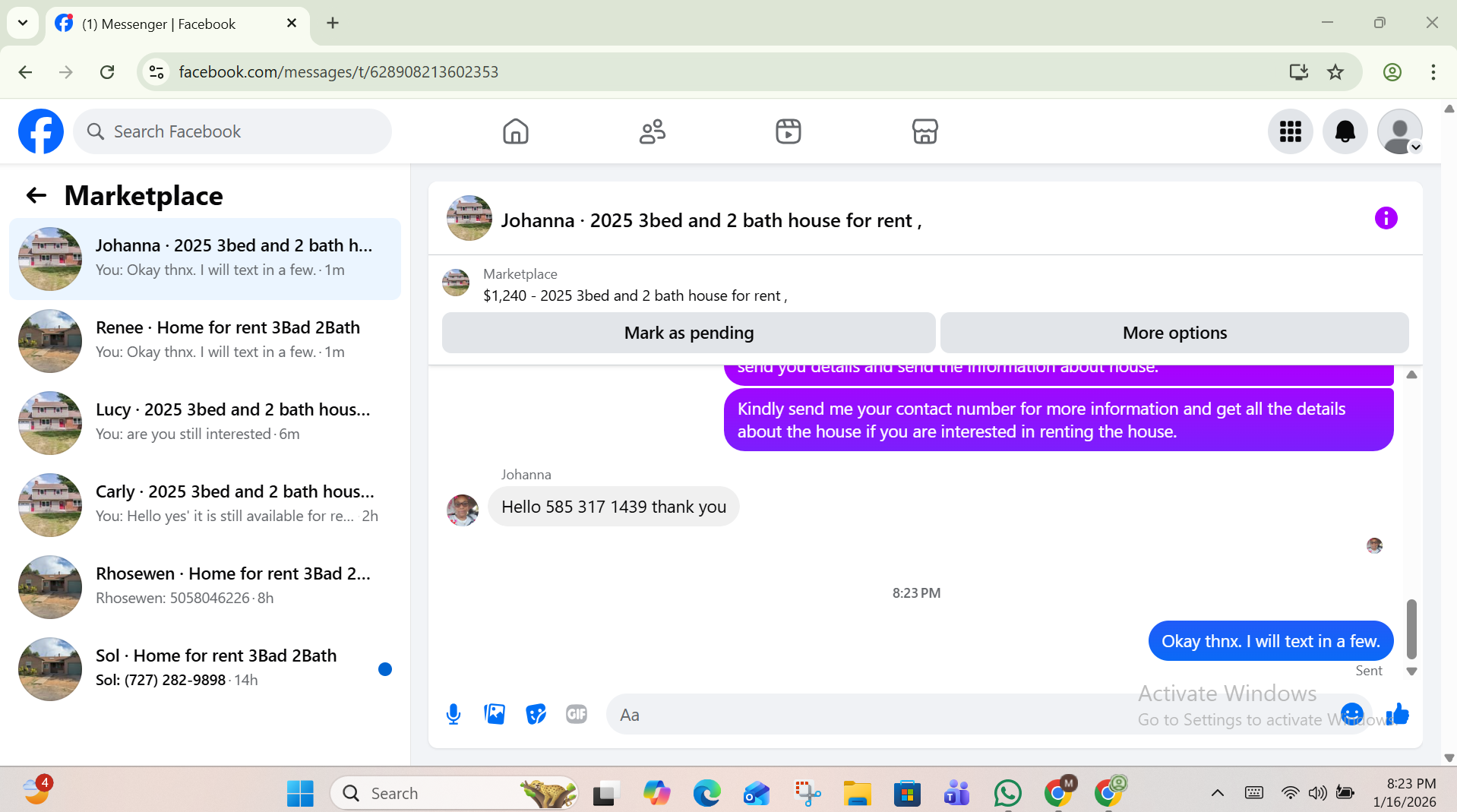Click the Facebook logo
Image resolution: width=1457 pixels, height=812 pixels.
click(x=41, y=131)
